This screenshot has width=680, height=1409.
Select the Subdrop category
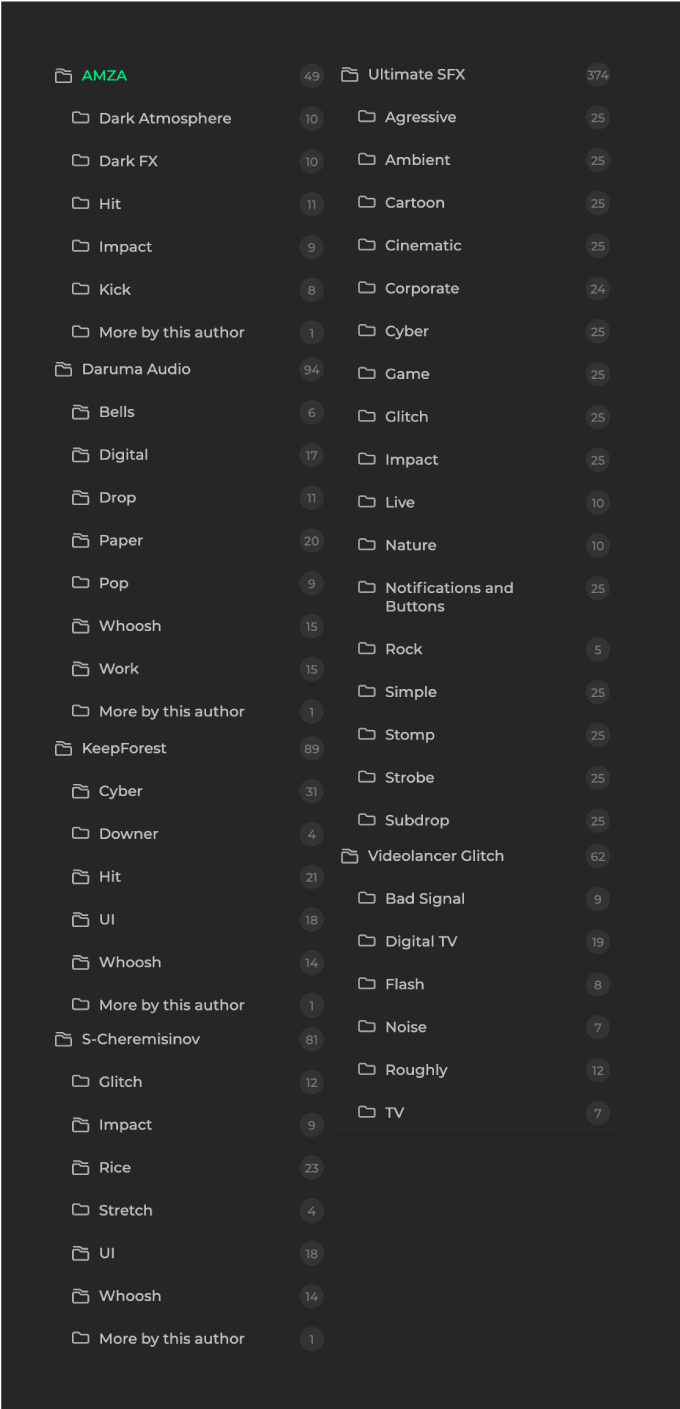tap(417, 821)
